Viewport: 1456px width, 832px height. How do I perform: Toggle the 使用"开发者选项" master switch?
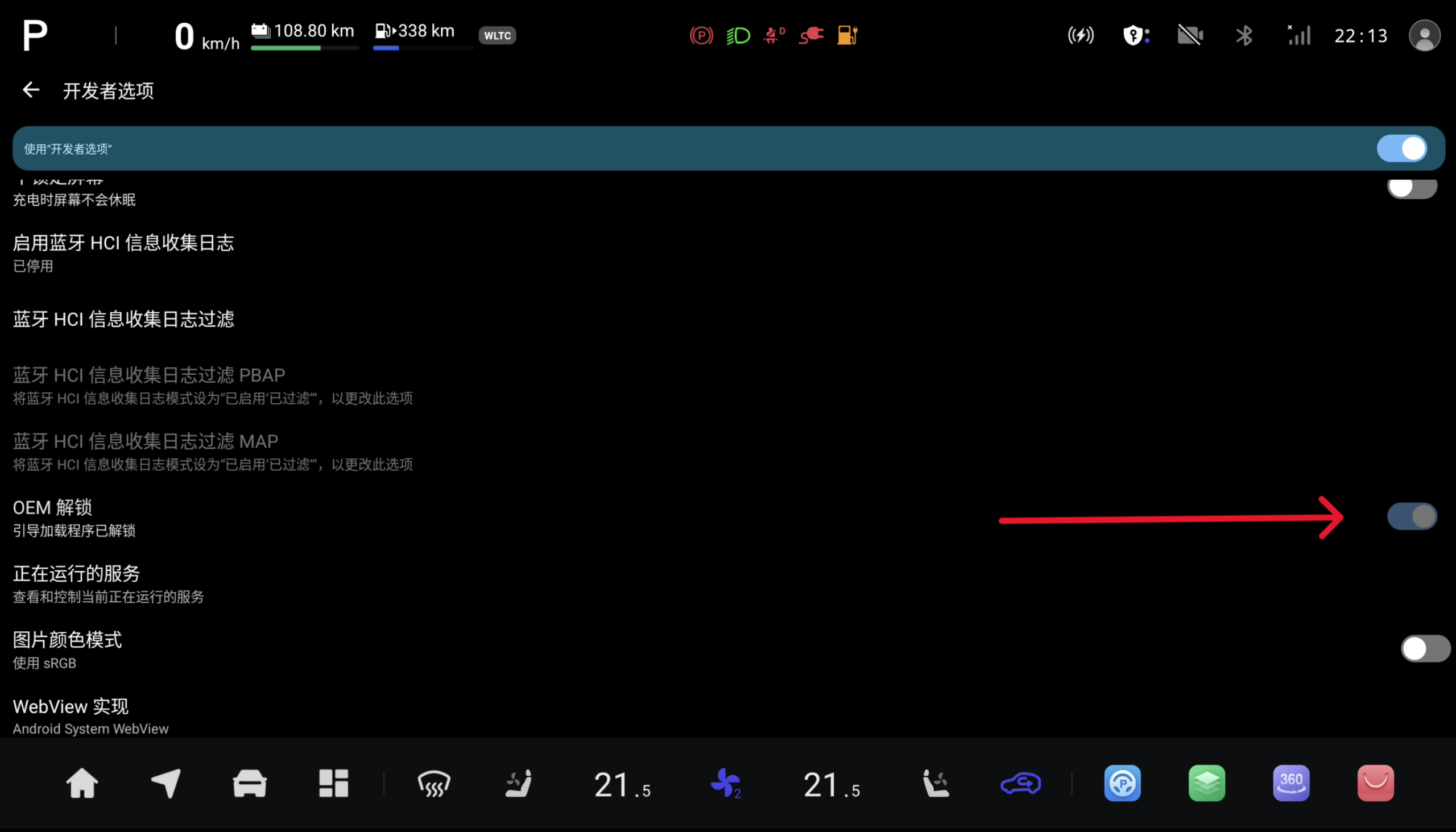point(1402,148)
